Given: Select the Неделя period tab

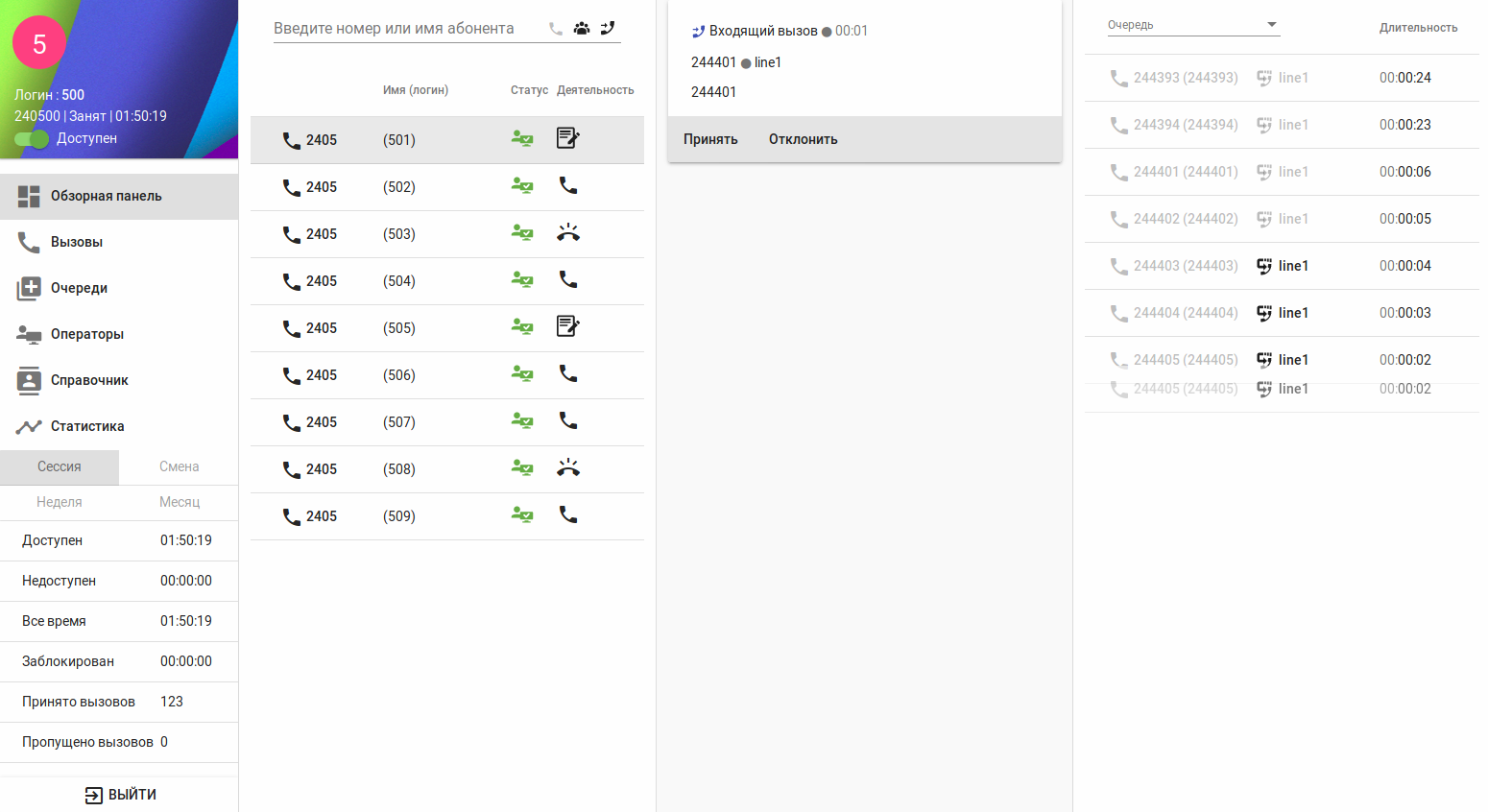Looking at the screenshot, I should 60,502.
